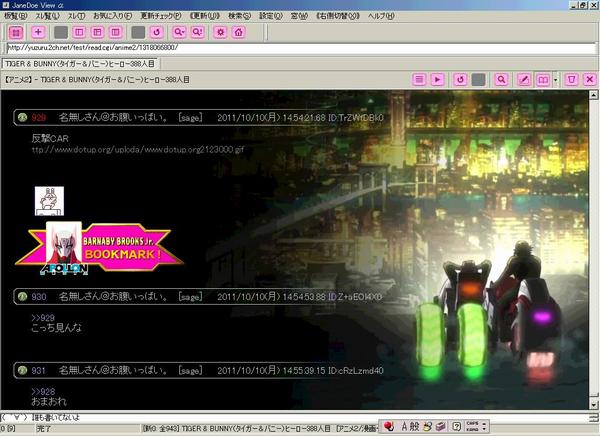Open the 設定(O) menu
The width and height of the screenshot is (600, 436).
[271, 16]
